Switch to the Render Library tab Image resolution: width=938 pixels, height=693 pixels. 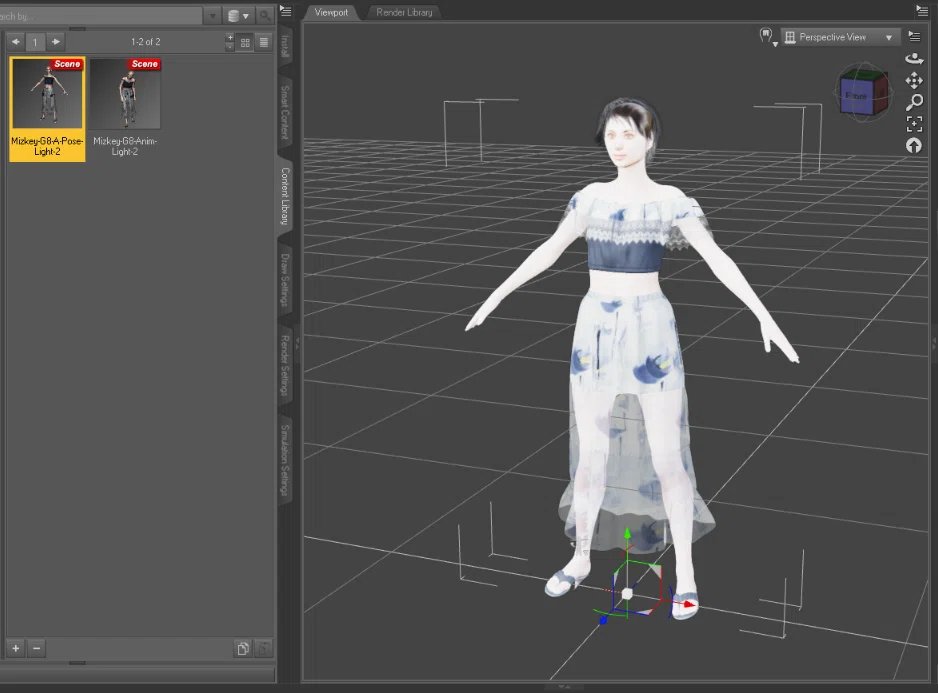click(404, 12)
